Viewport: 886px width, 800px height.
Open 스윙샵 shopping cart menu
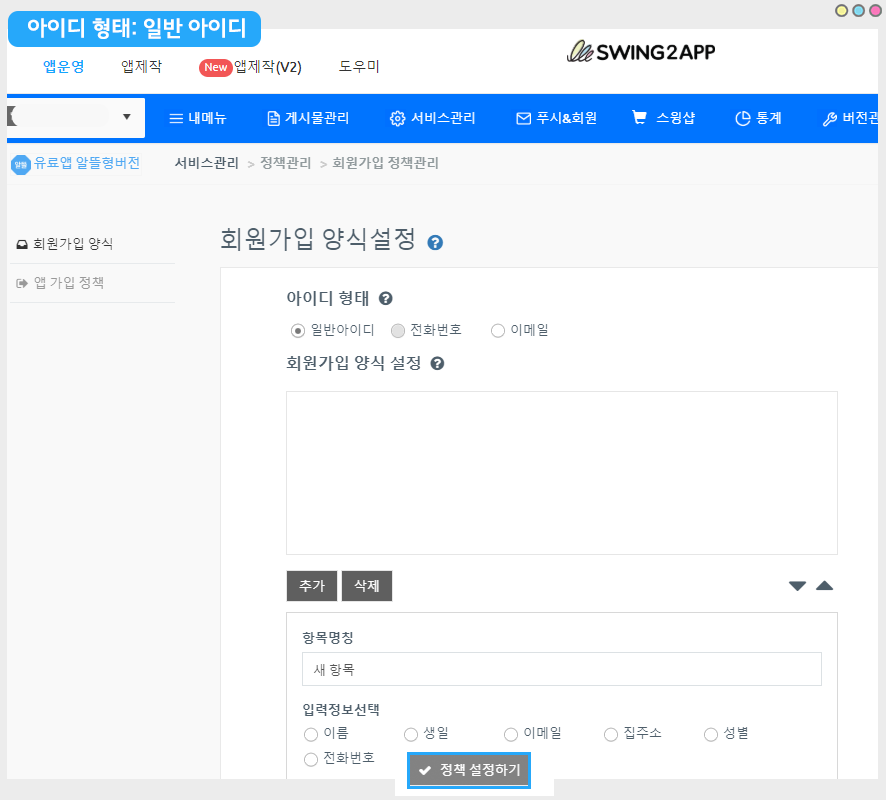point(663,118)
